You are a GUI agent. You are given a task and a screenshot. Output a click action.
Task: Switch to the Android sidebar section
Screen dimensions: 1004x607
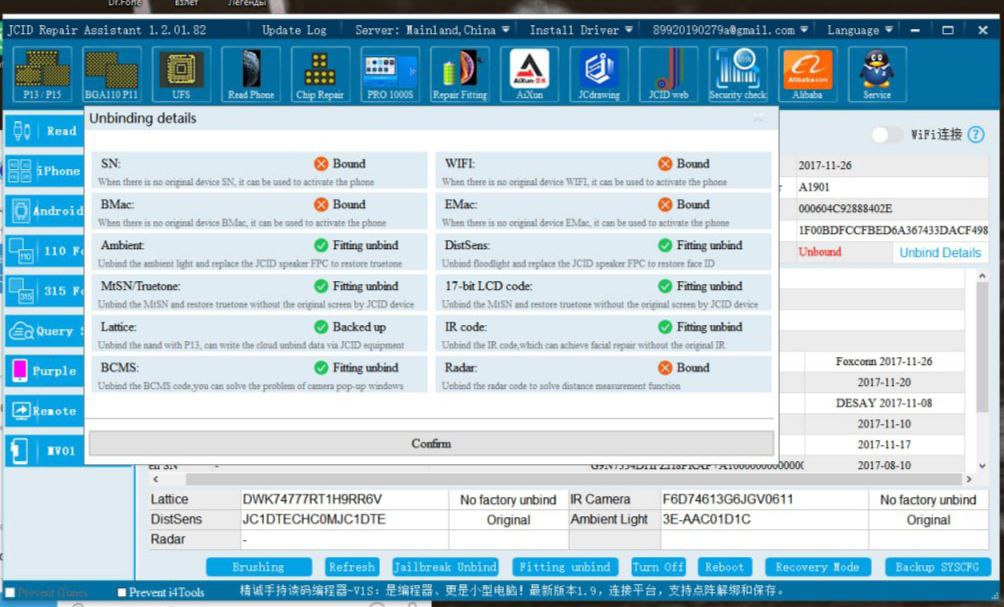(x=45, y=211)
